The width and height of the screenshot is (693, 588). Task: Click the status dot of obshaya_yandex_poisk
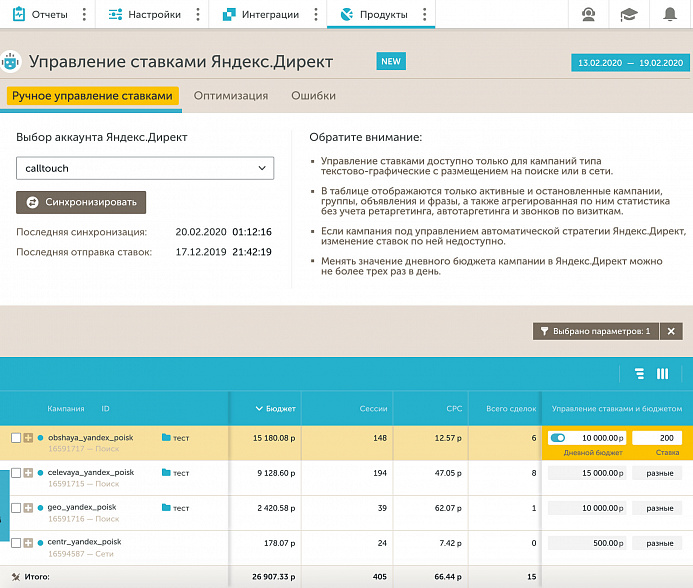[40, 438]
